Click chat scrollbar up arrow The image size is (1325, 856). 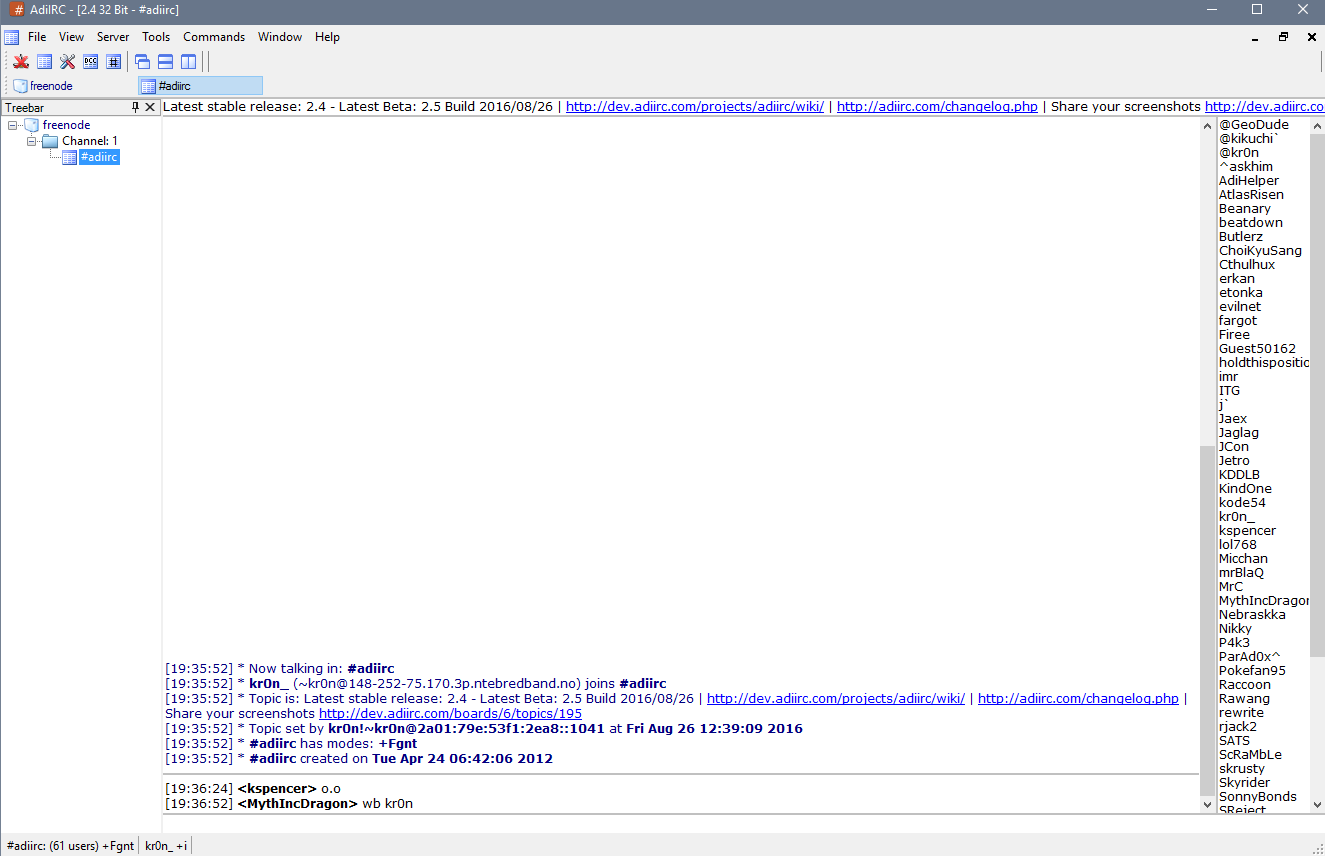(x=1206, y=124)
